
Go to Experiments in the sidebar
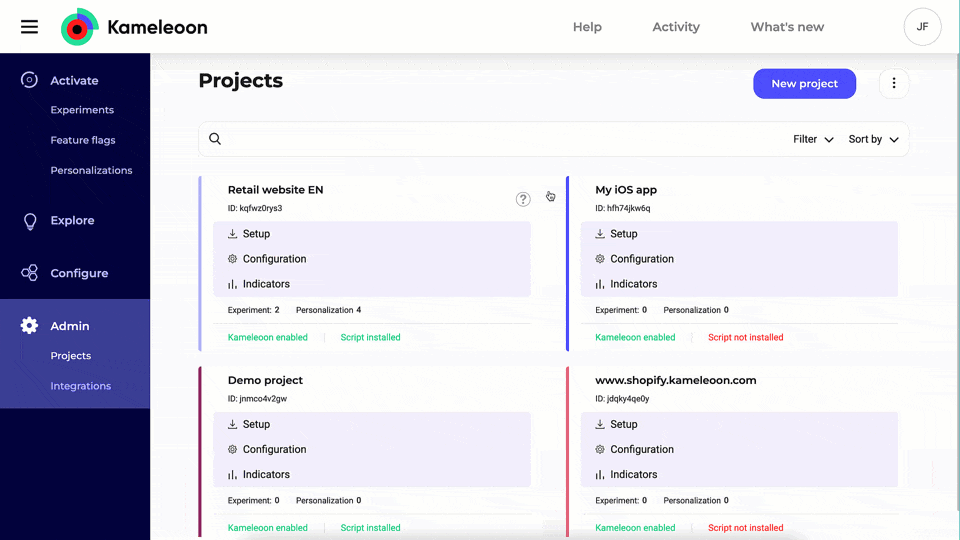point(82,110)
